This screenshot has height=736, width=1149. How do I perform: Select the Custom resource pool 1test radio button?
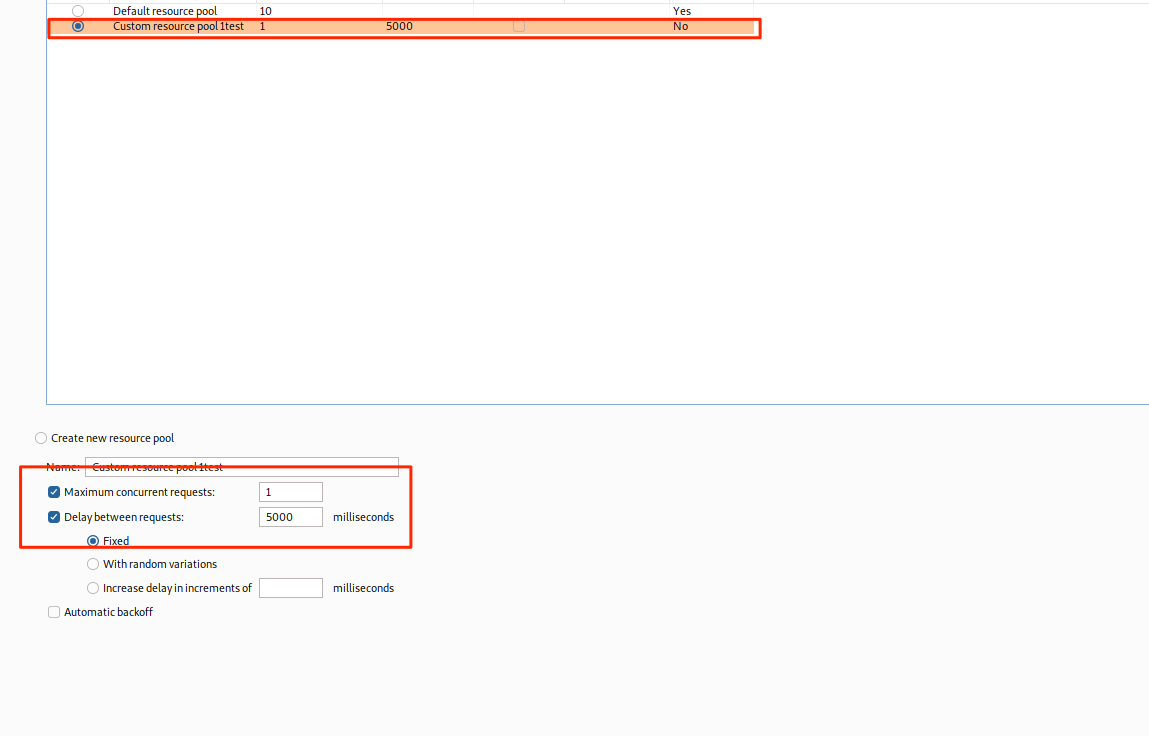pyautogui.click(x=78, y=26)
